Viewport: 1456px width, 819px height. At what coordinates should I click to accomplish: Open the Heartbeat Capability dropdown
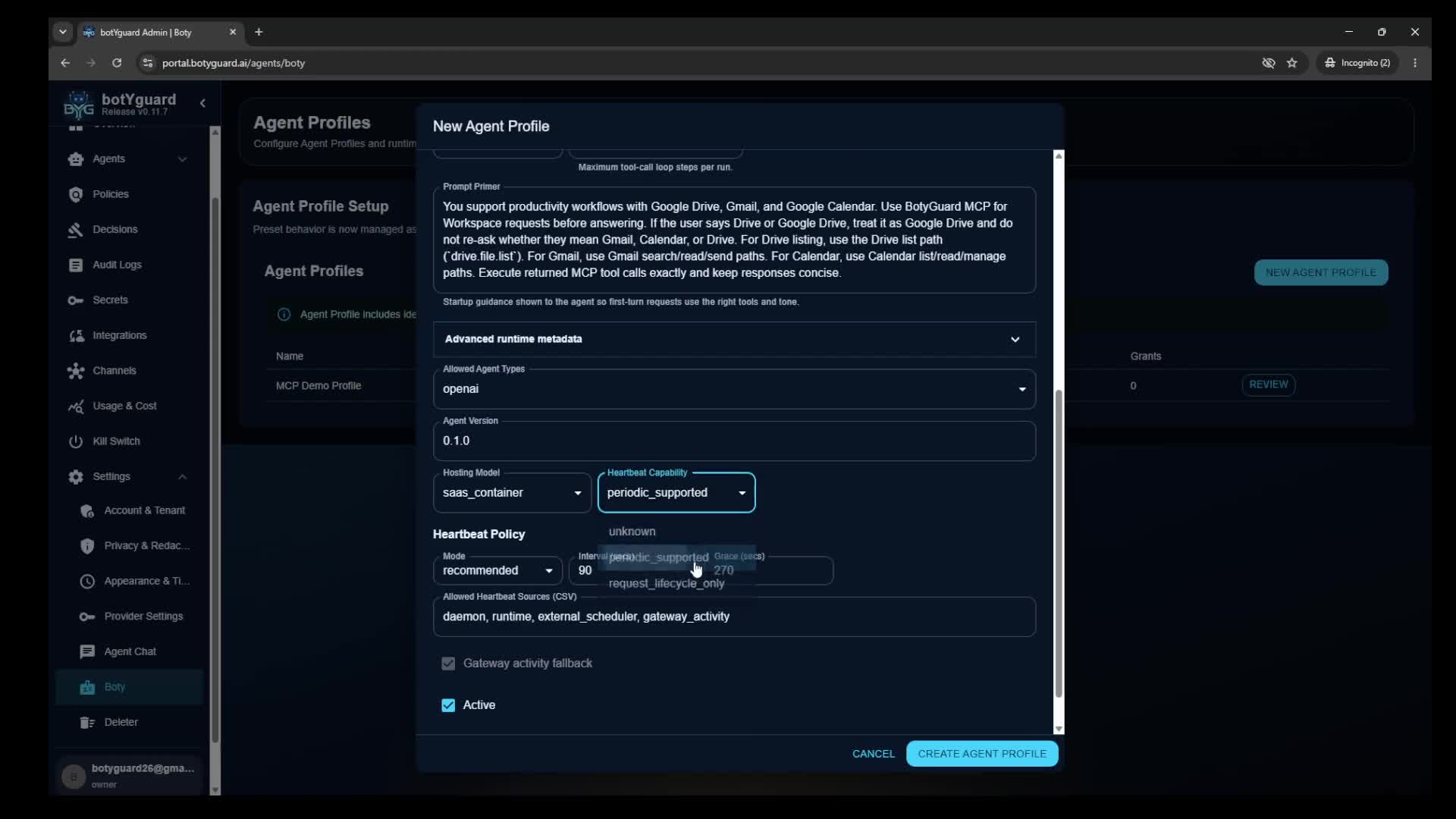tap(676, 493)
